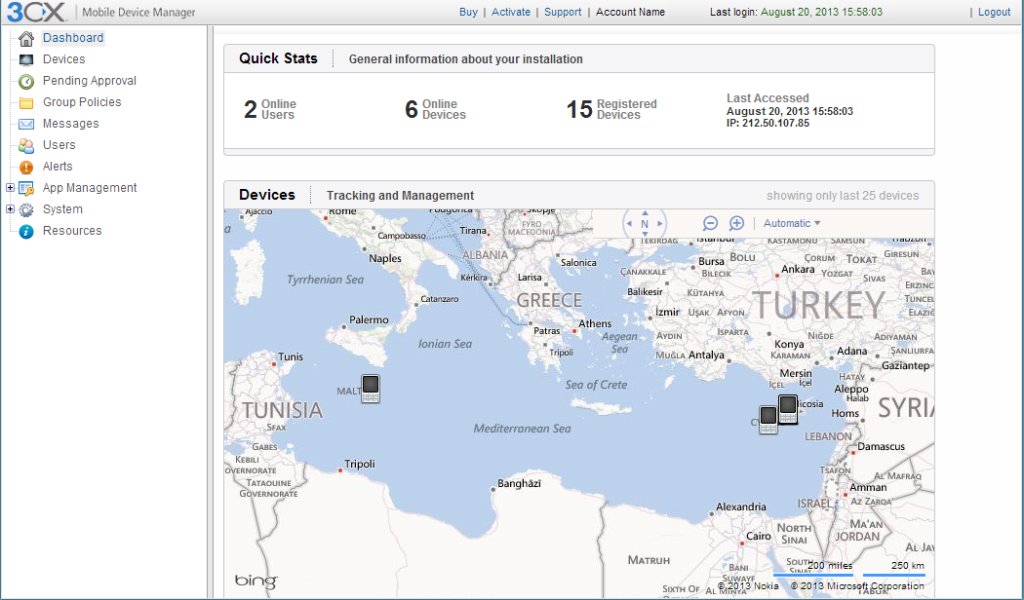Click the Dashboard home icon
The height and width of the screenshot is (600, 1024).
26,39
